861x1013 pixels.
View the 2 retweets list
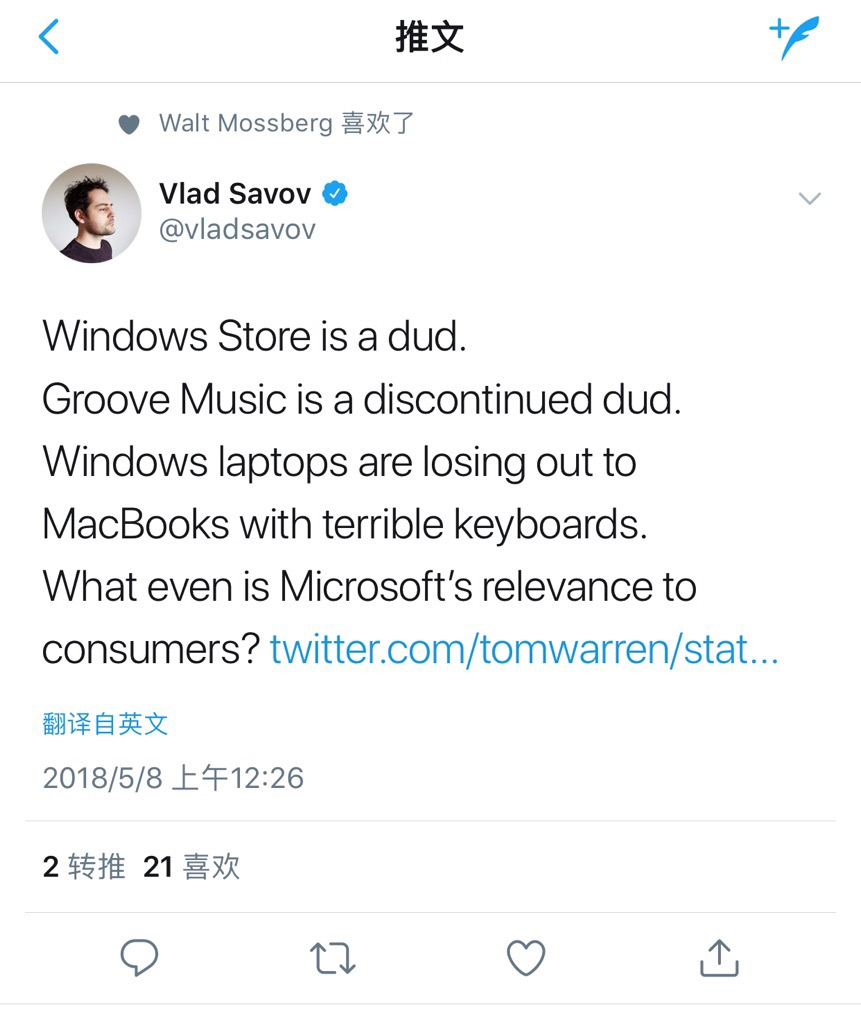click(84, 866)
